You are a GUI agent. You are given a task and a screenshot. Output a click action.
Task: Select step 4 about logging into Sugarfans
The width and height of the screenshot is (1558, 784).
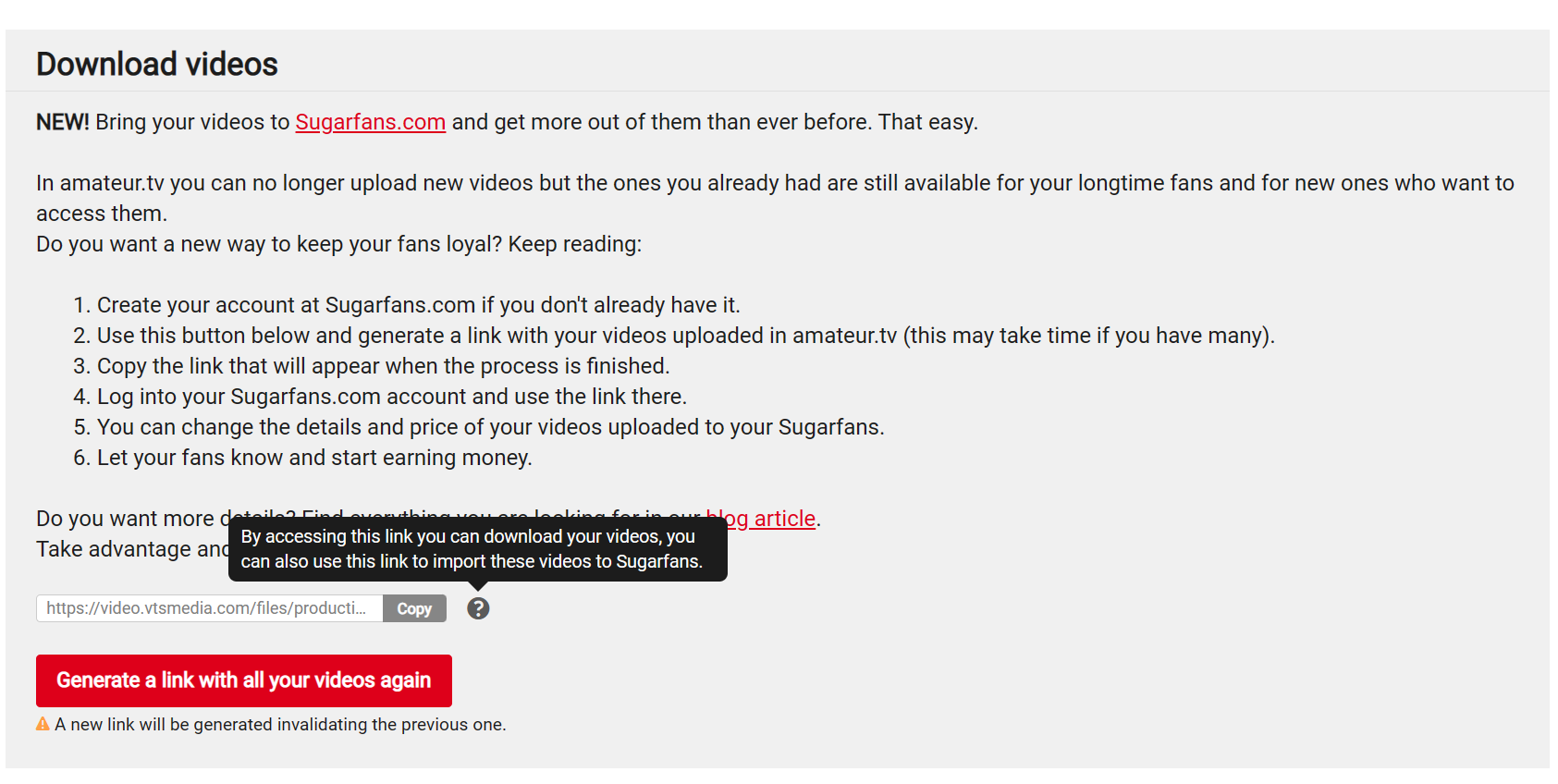[x=380, y=397]
